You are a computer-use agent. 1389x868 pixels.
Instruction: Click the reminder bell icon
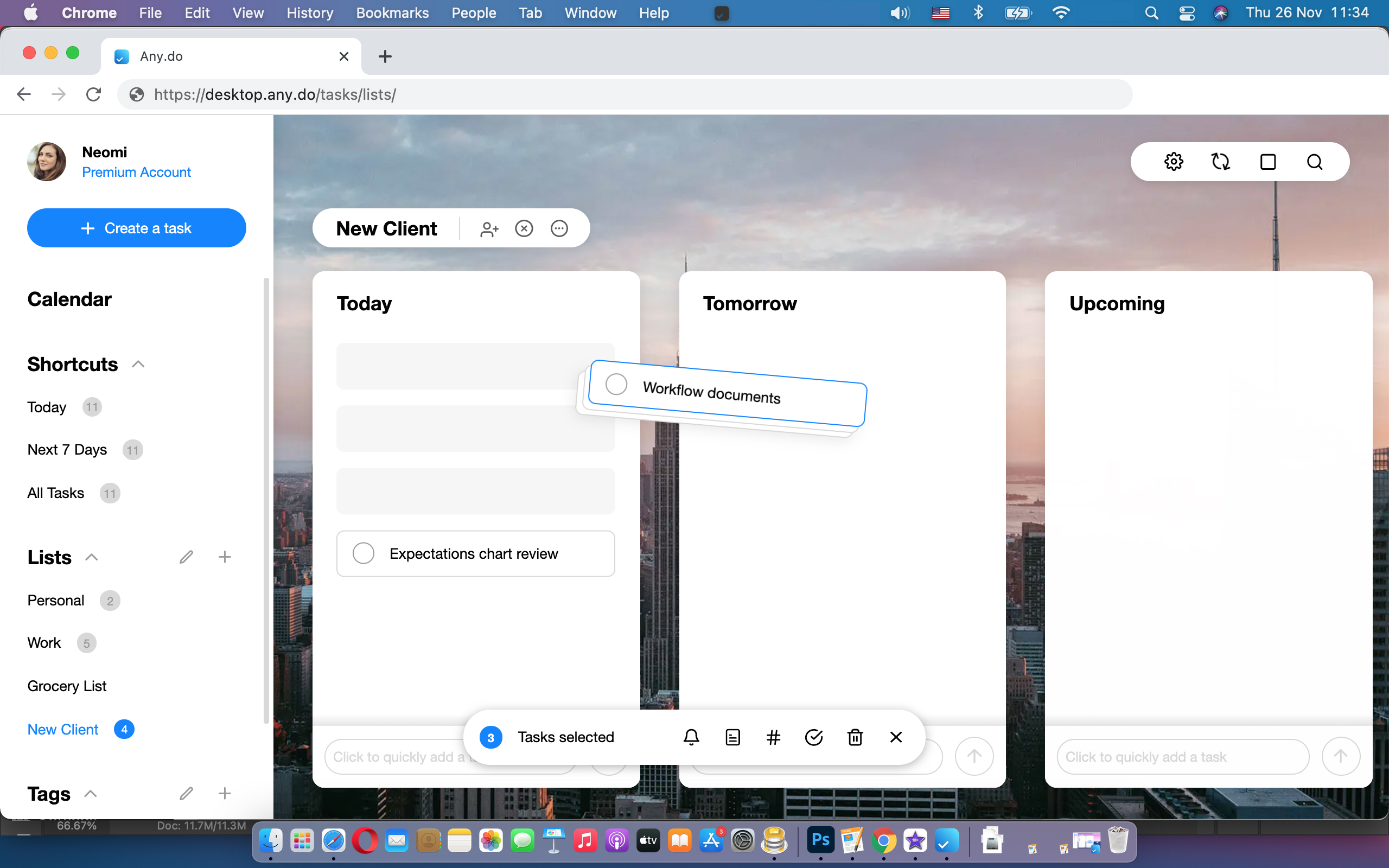click(x=691, y=737)
